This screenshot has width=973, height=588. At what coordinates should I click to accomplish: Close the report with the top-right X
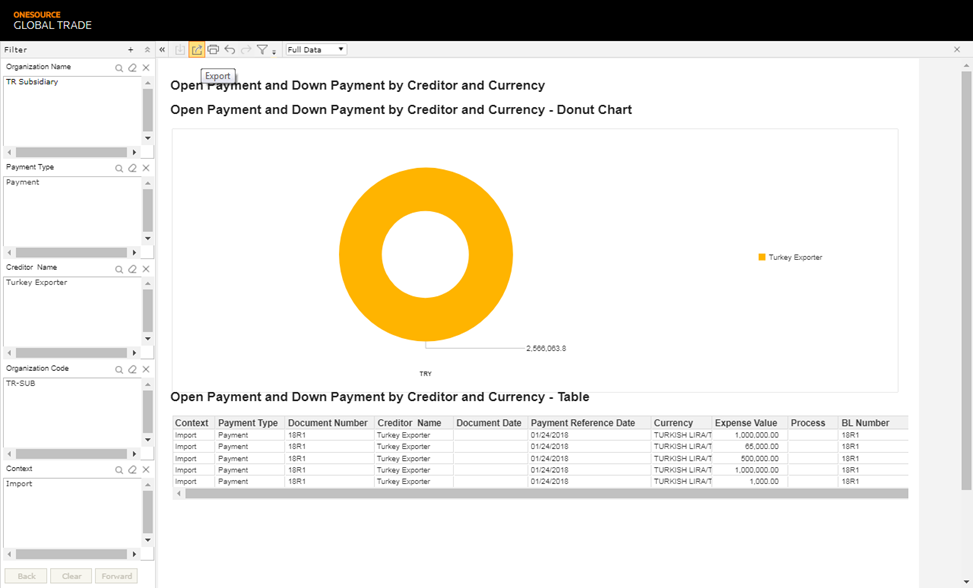957,50
